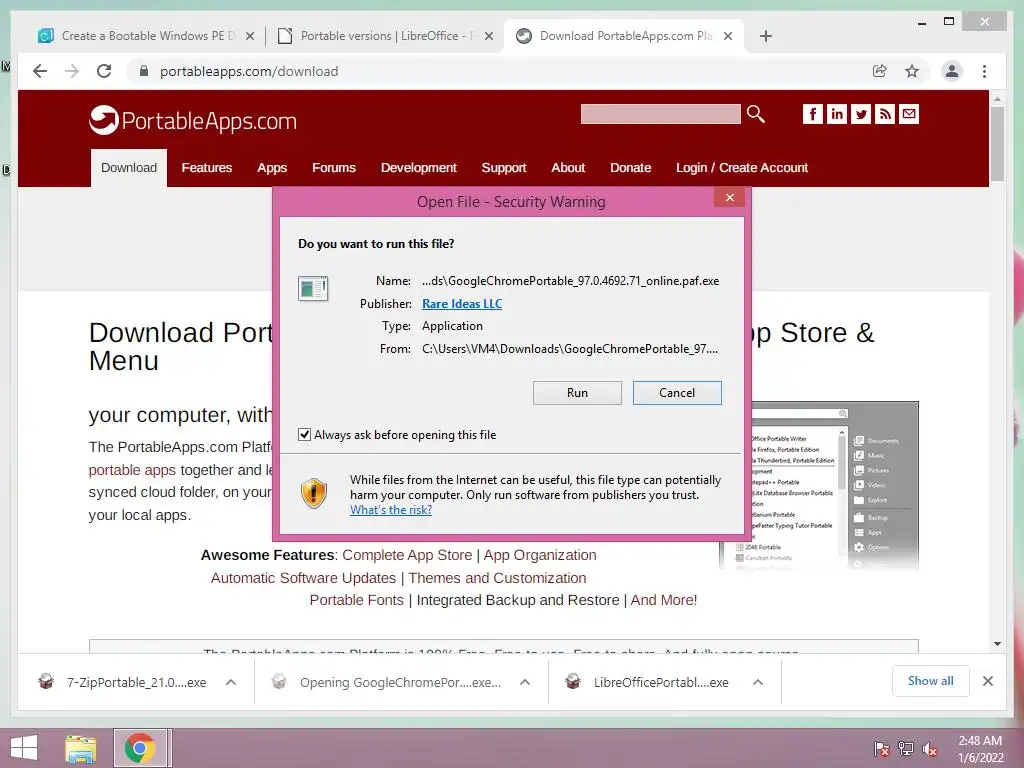Image resolution: width=1024 pixels, height=768 pixels.
Task: Click the LibreOfficePortable download file icon
Action: pyautogui.click(x=573, y=682)
